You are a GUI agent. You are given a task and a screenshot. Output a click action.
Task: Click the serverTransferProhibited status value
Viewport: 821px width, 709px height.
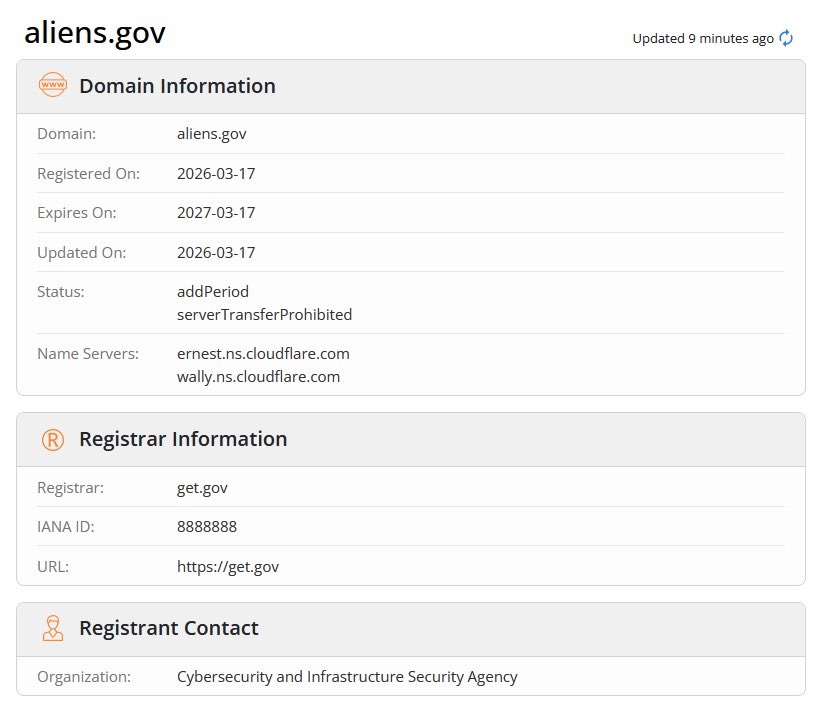264,314
